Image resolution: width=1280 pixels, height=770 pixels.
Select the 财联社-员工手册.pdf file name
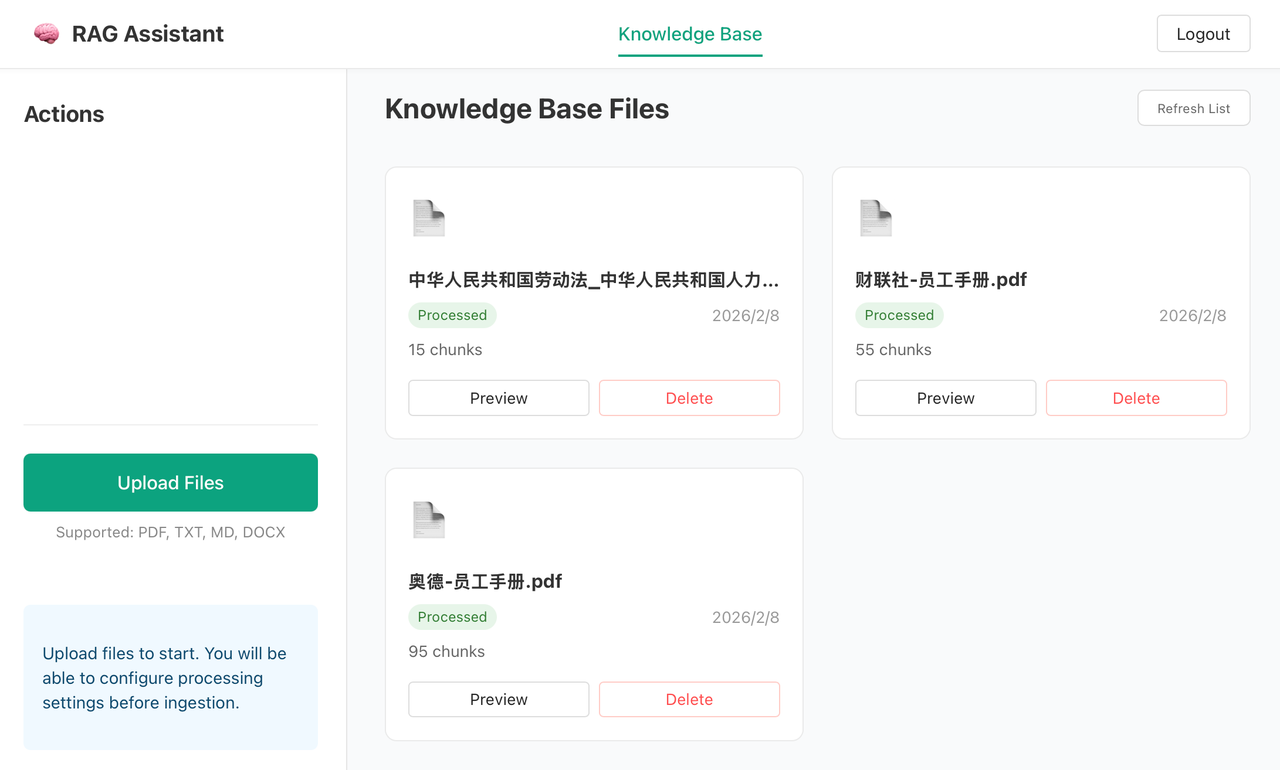pyautogui.click(x=941, y=280)
